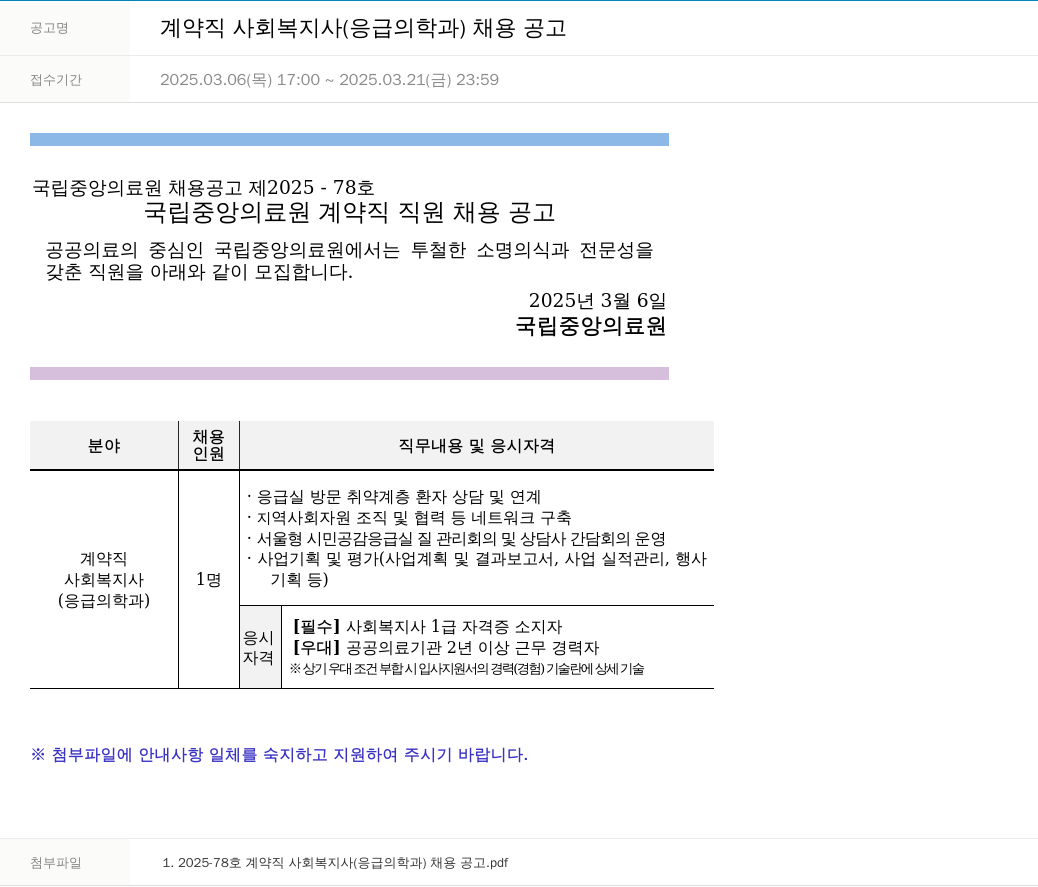Click heading 국립중앙의료원 계약직 직원 채용 공고
The image size is (1038, 887).
349,212
